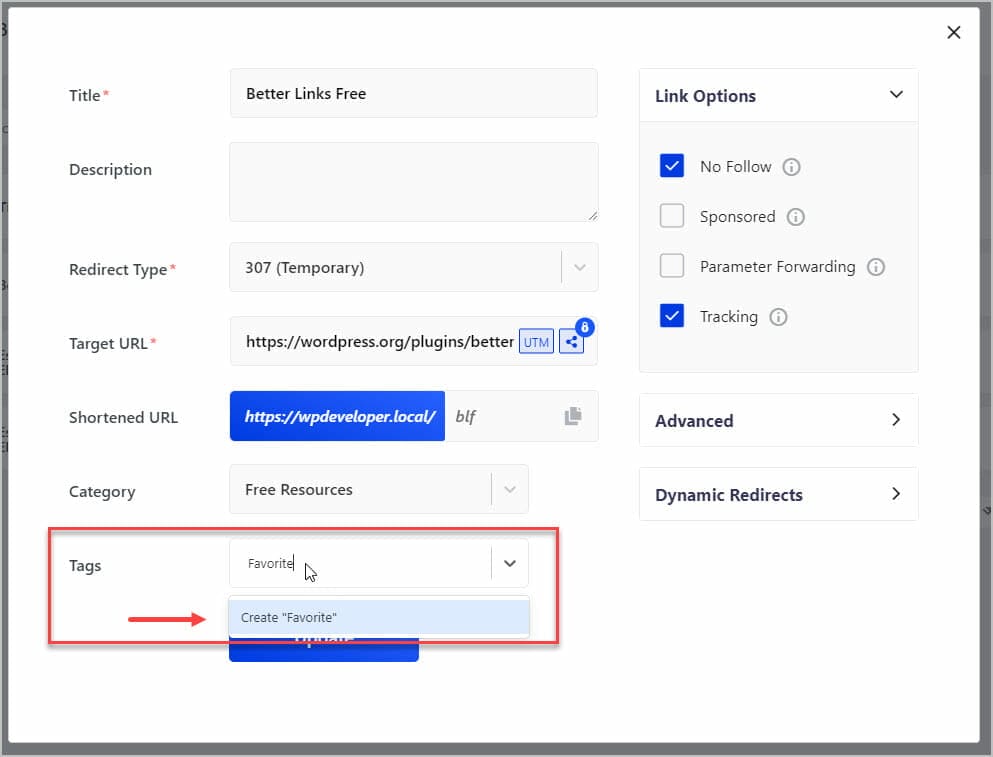
Task: Show info tooltip for Parameter Forwarding
Action: click(876, 267)
